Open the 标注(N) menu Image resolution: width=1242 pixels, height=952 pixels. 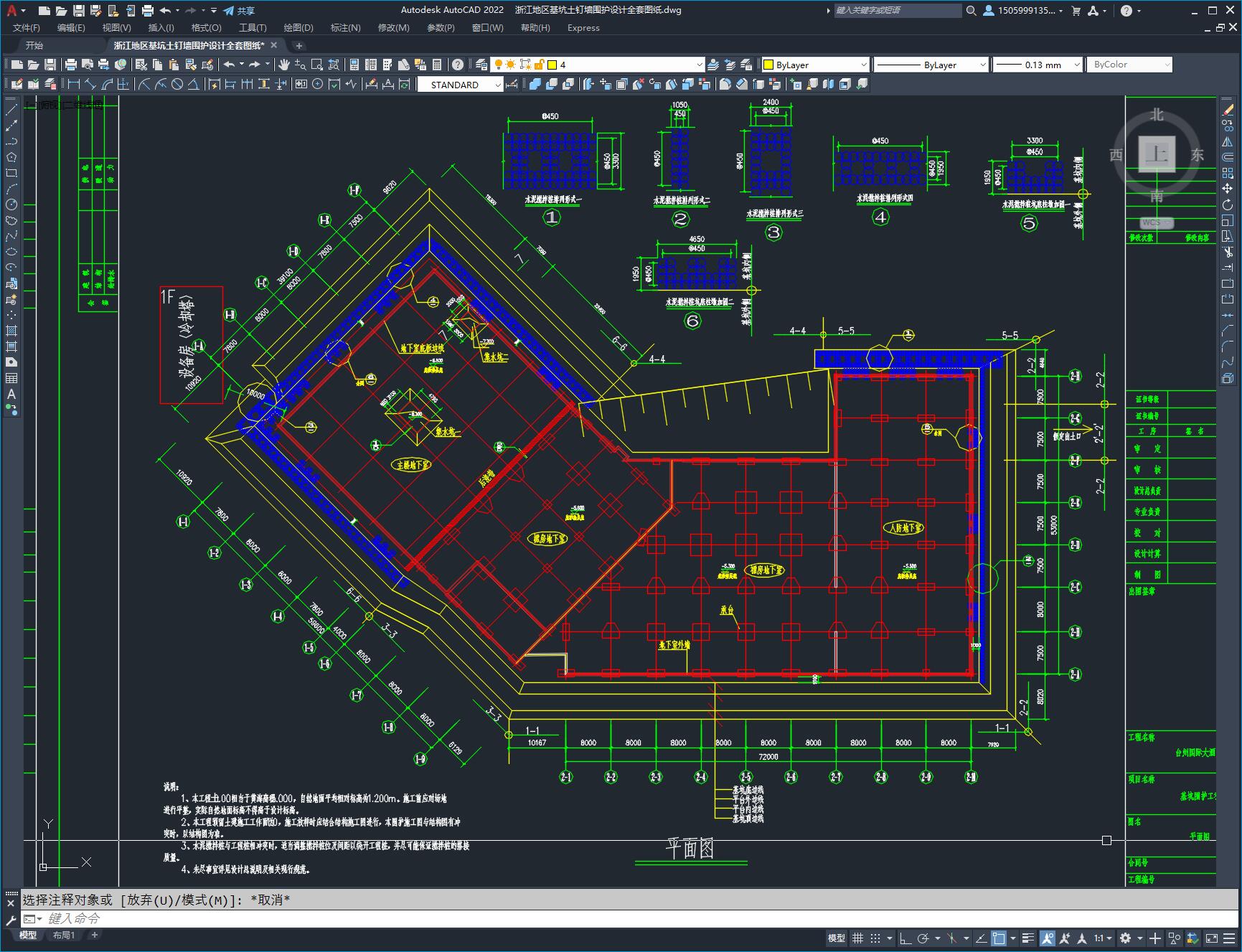pos(345,28)
